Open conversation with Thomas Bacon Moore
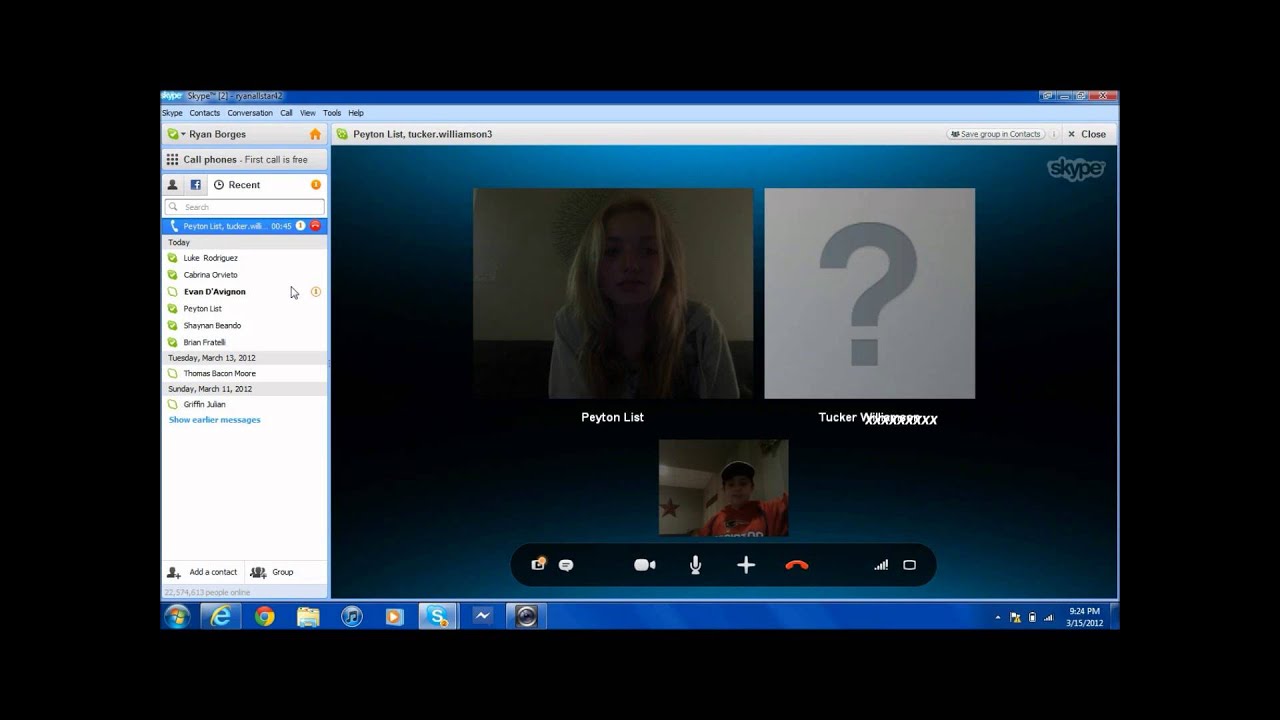Viewport: 1280px width, 720px height. [x=244, y=373]
